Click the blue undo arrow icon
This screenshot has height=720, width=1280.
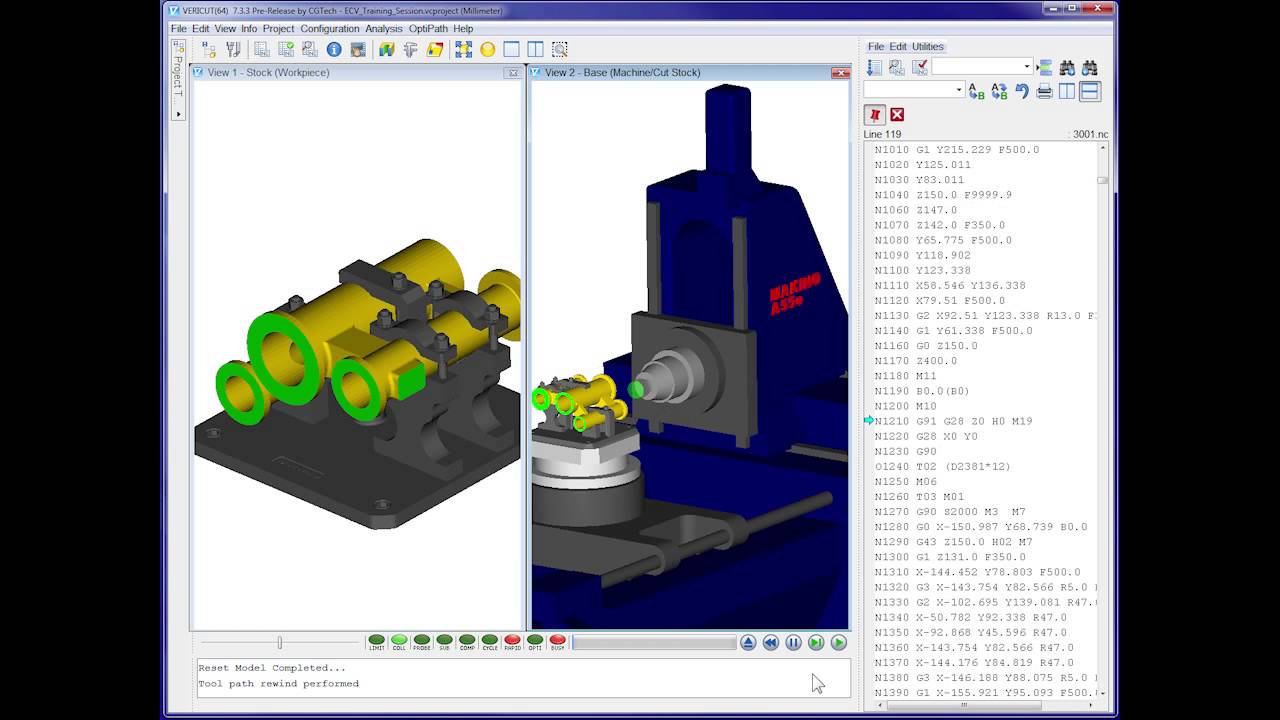(1021, 91)
